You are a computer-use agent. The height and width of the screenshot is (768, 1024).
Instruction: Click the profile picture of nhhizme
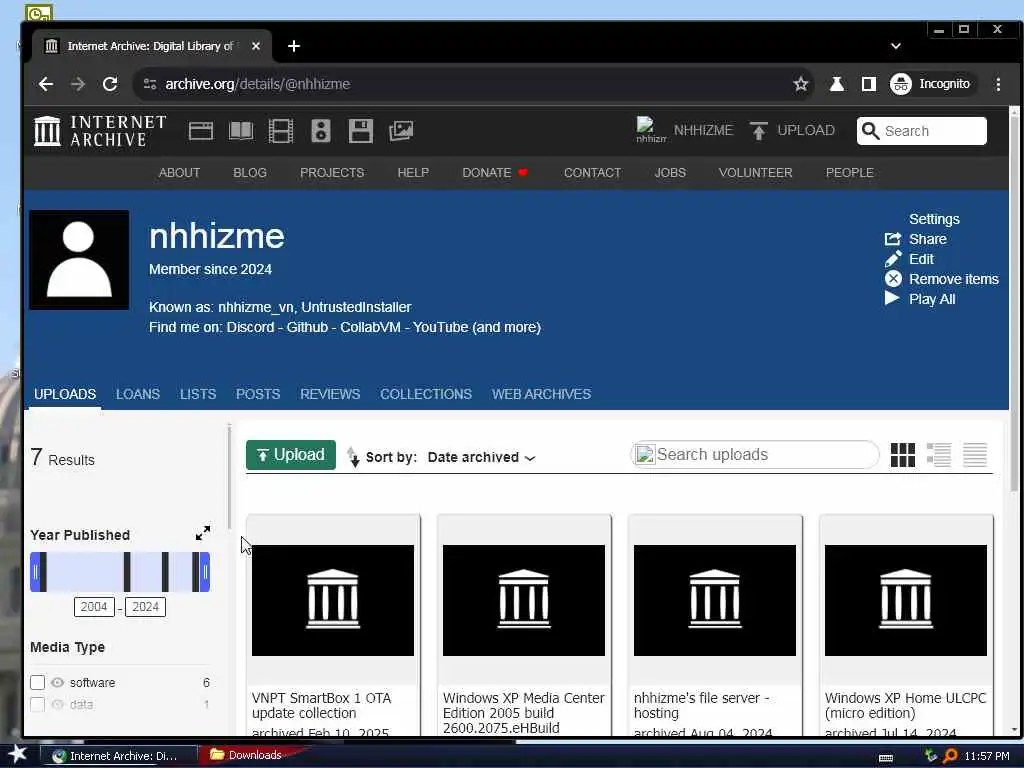79,259
